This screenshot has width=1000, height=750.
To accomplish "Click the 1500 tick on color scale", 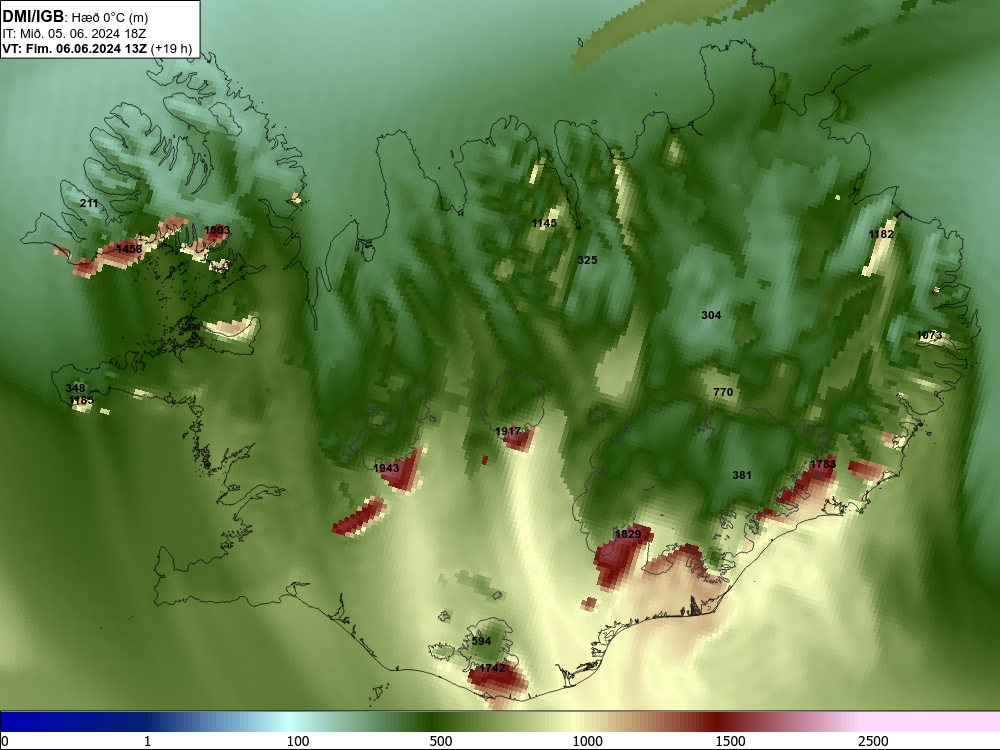I will pyautogui.click(x=730, y=741).
